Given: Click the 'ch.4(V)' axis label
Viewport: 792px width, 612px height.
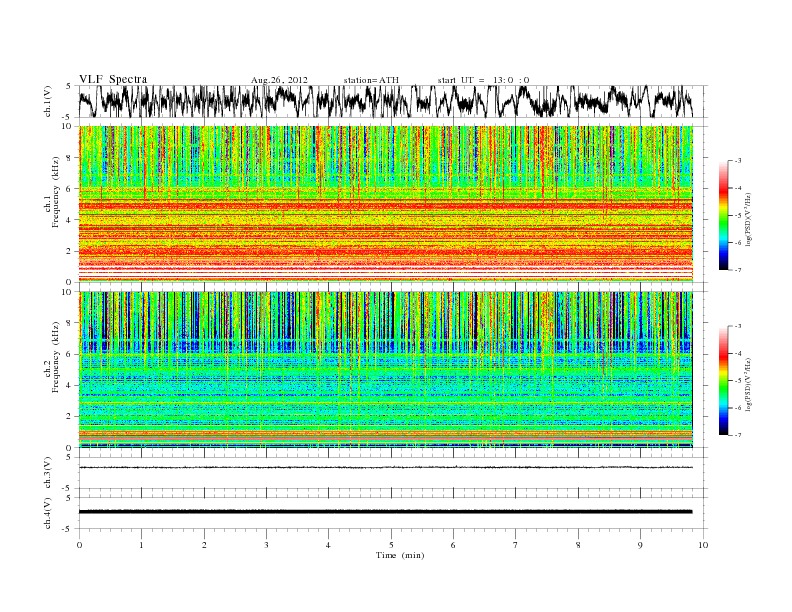Looking at the screenshot, I should point(48,513).
